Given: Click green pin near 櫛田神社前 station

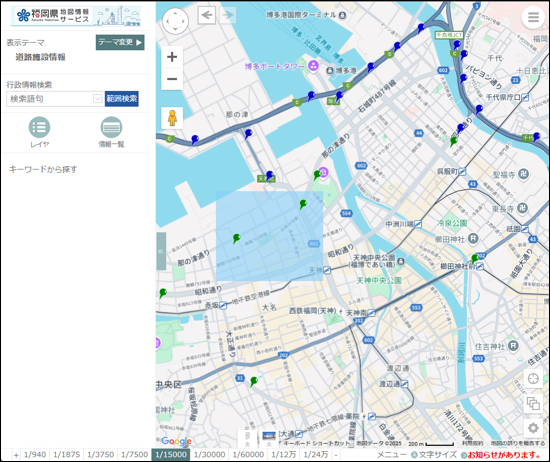Looking at the screenshot, I should point(475,259).
